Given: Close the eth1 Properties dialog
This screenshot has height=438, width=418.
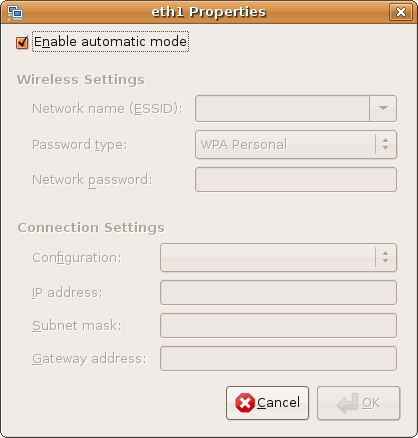Looking at the screenshot, I should [401, 12].
